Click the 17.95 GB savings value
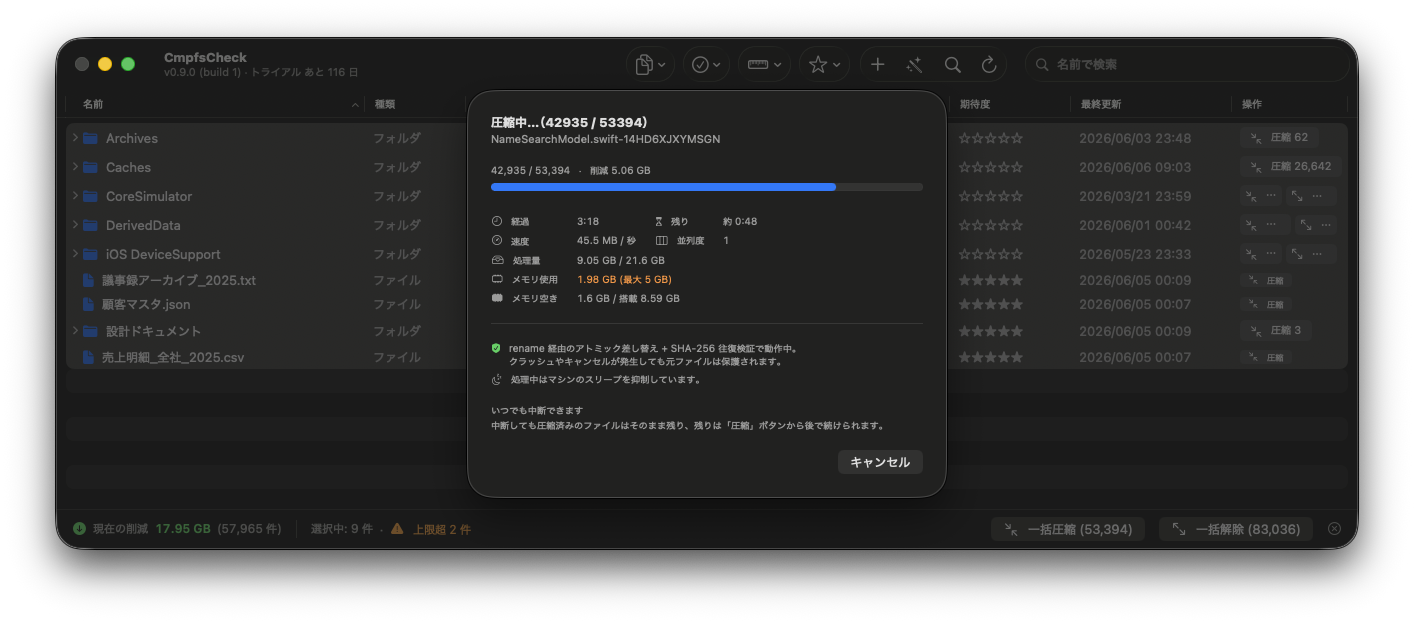Image resolution: width=1414 pixels, height=623 pixels. 183,528
